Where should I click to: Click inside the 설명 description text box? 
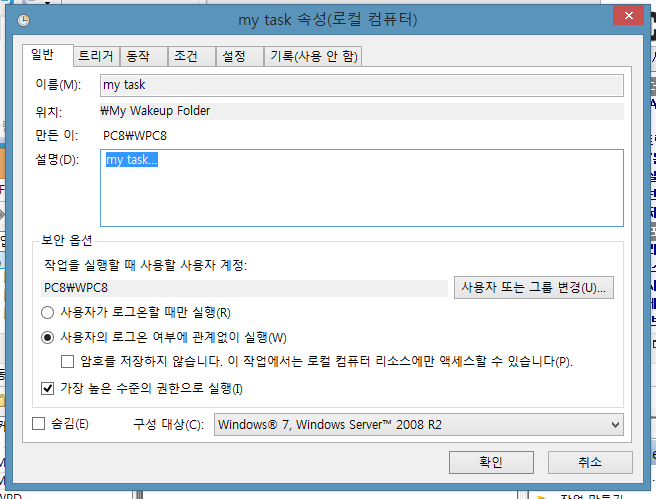click(x=360, y=190)
